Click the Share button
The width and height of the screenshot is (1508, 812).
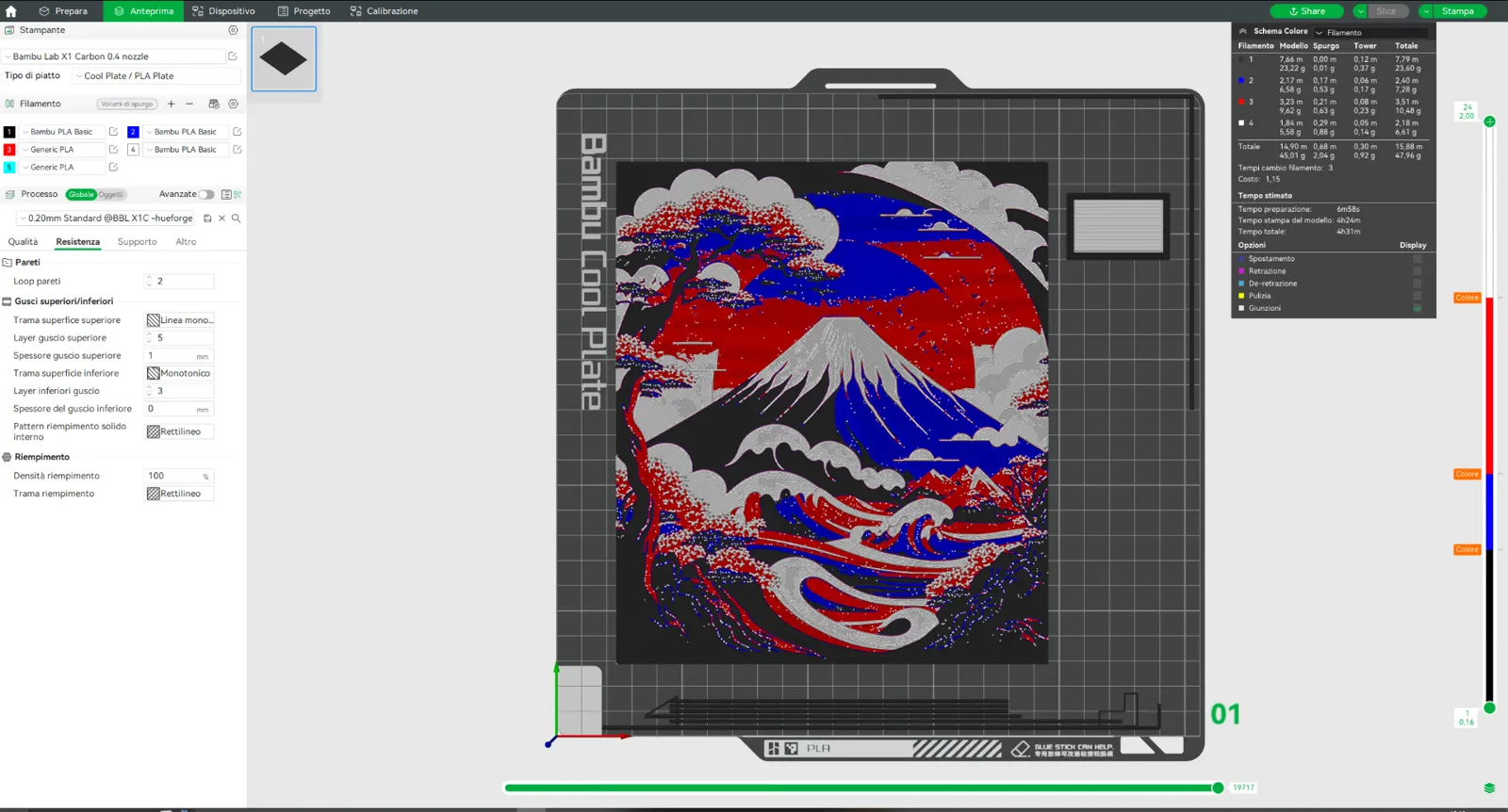1306,11
